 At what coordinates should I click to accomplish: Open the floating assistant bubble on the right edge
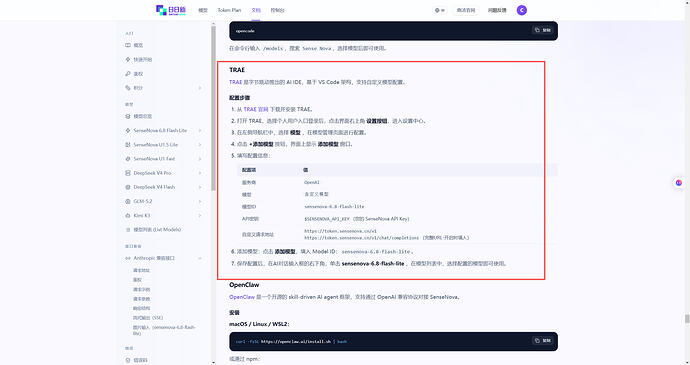679,183
